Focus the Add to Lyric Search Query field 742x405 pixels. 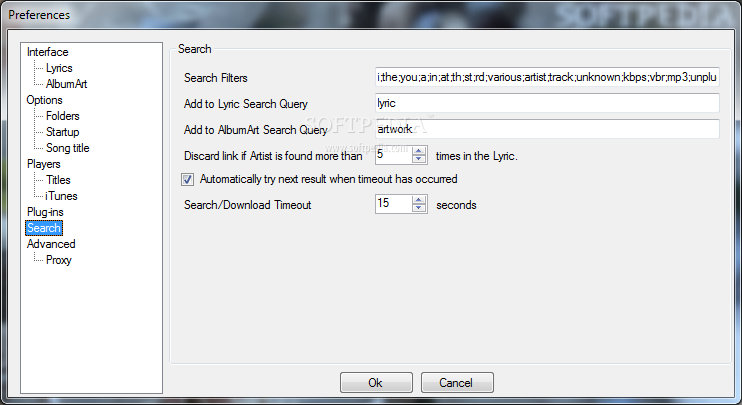[x=547, y=103]
